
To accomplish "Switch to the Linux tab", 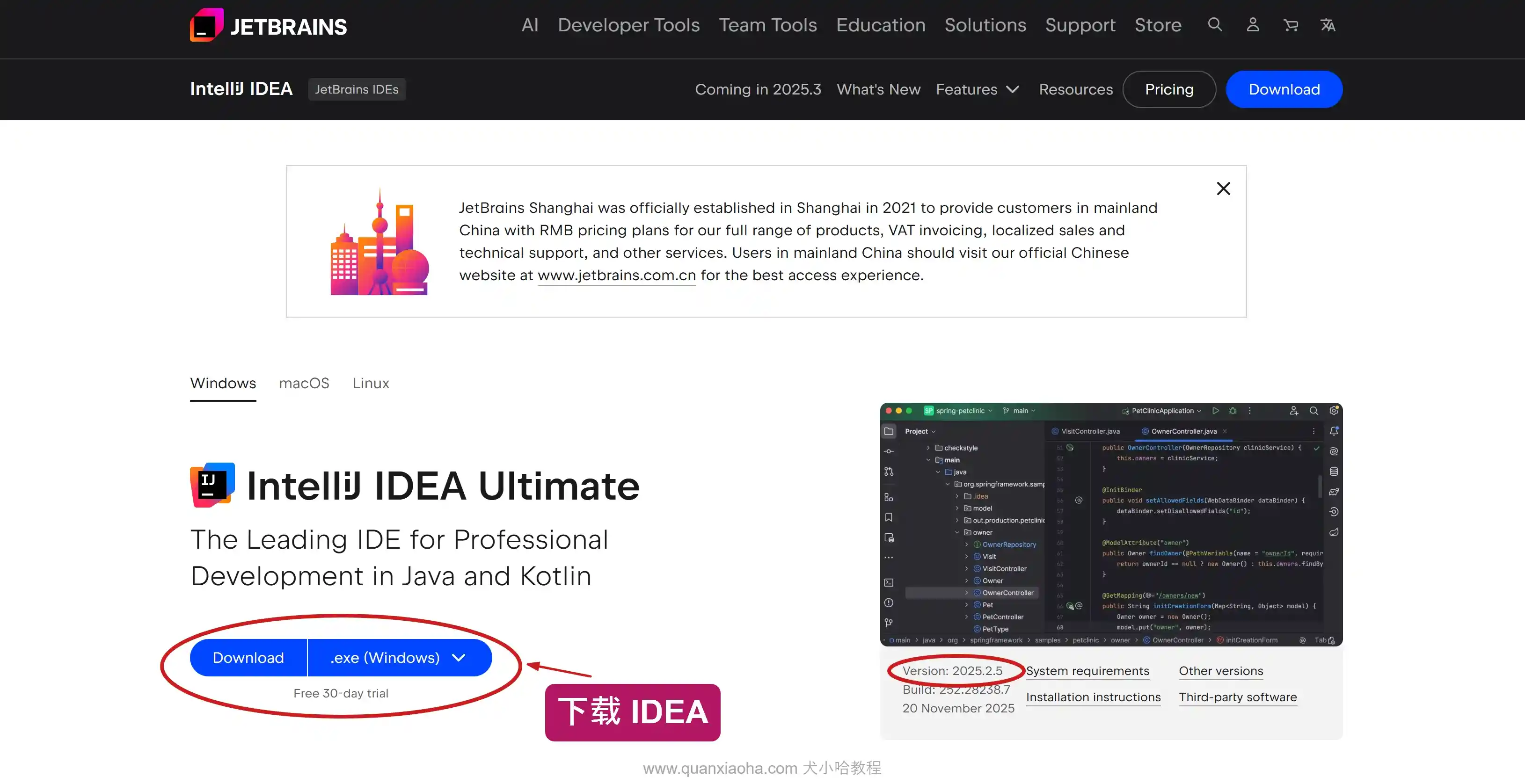I will tap(371, 384).
